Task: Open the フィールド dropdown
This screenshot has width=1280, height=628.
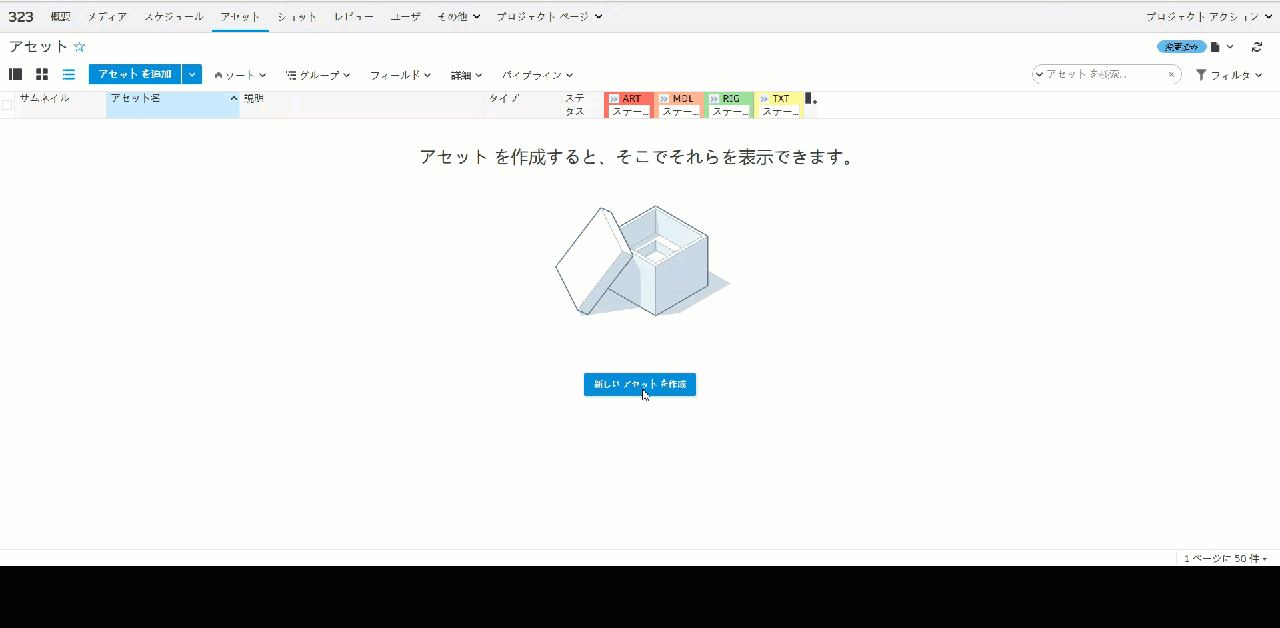Action: point(399,74)
